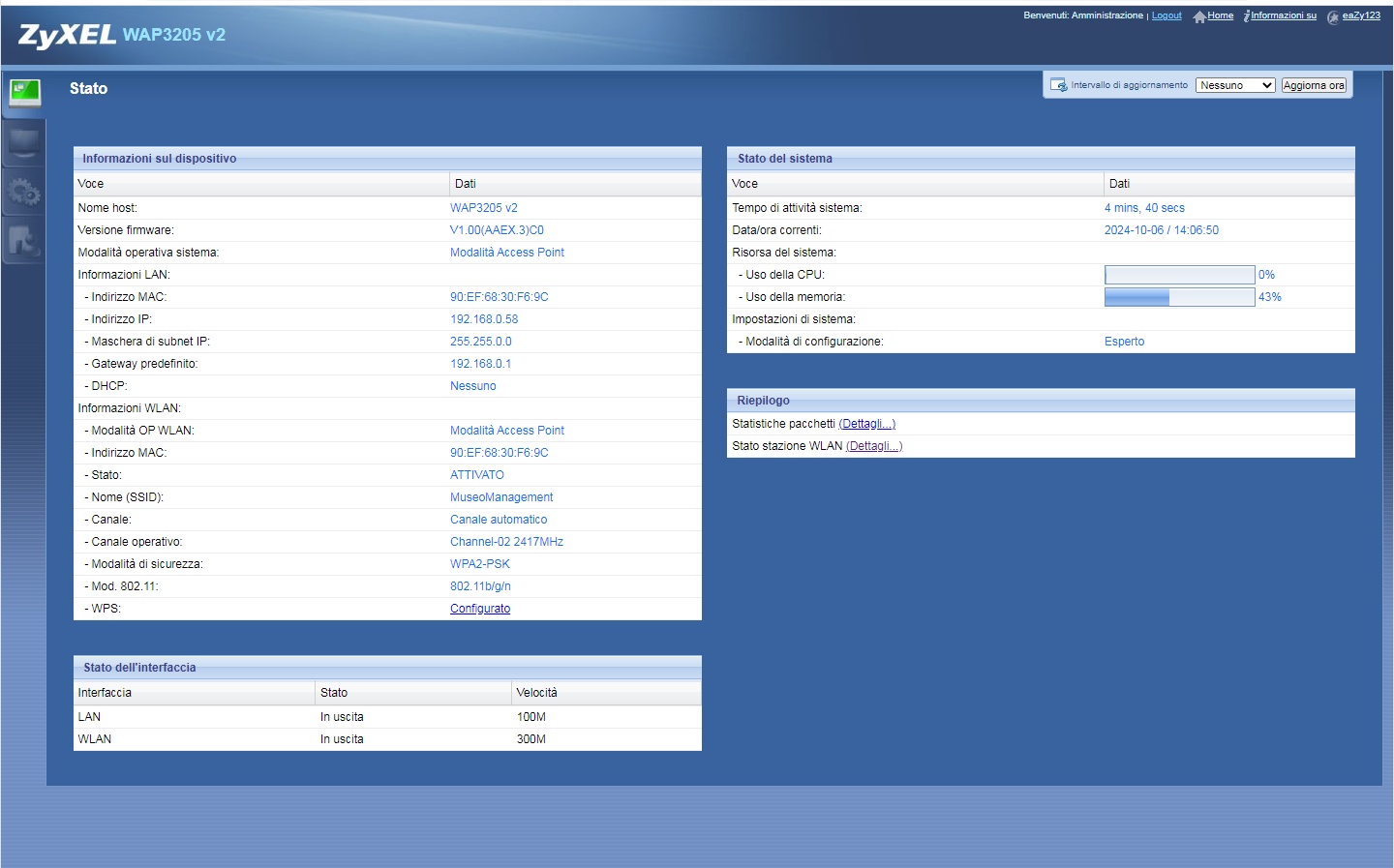Click the LAN speed 100M
The image size is (1394, 868).
pyautogui.click(x=531, y=717)
